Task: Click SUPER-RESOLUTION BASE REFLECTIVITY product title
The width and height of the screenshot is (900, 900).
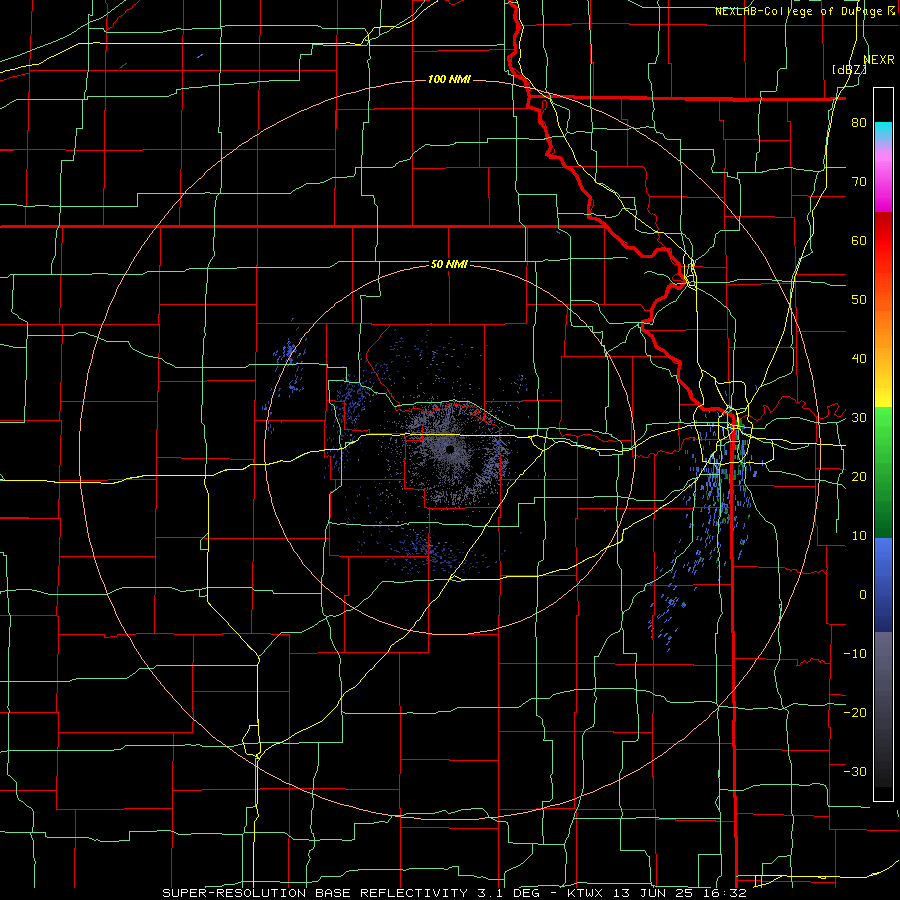Action: pyautogui.click(x=315, y=893)
